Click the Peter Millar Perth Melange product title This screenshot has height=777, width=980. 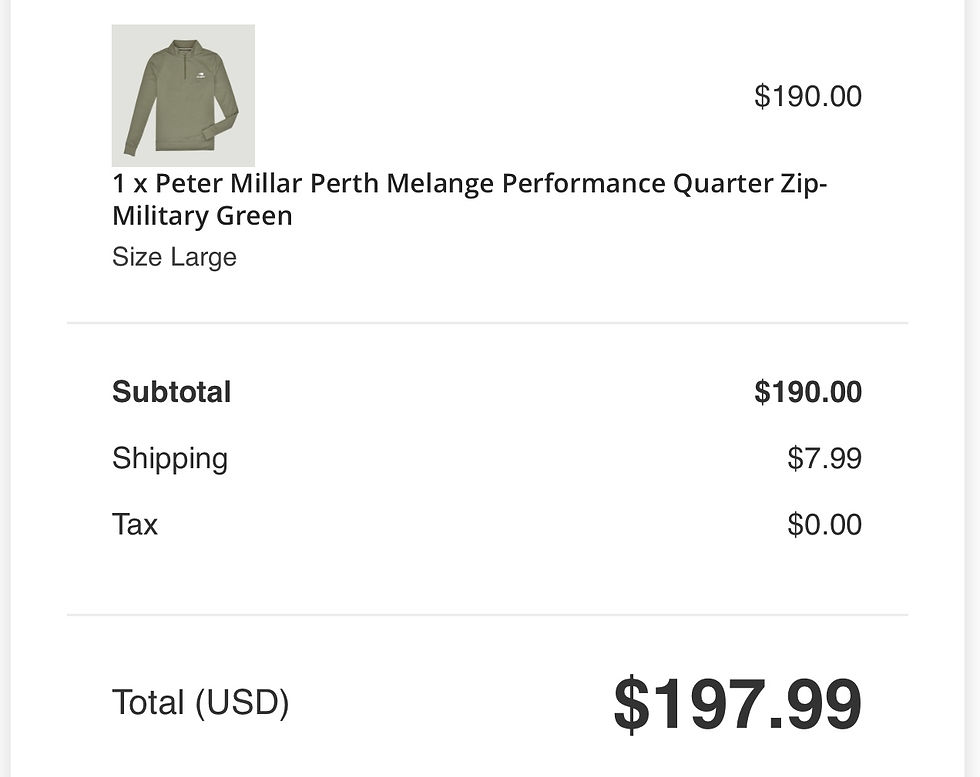pos(469,199)
